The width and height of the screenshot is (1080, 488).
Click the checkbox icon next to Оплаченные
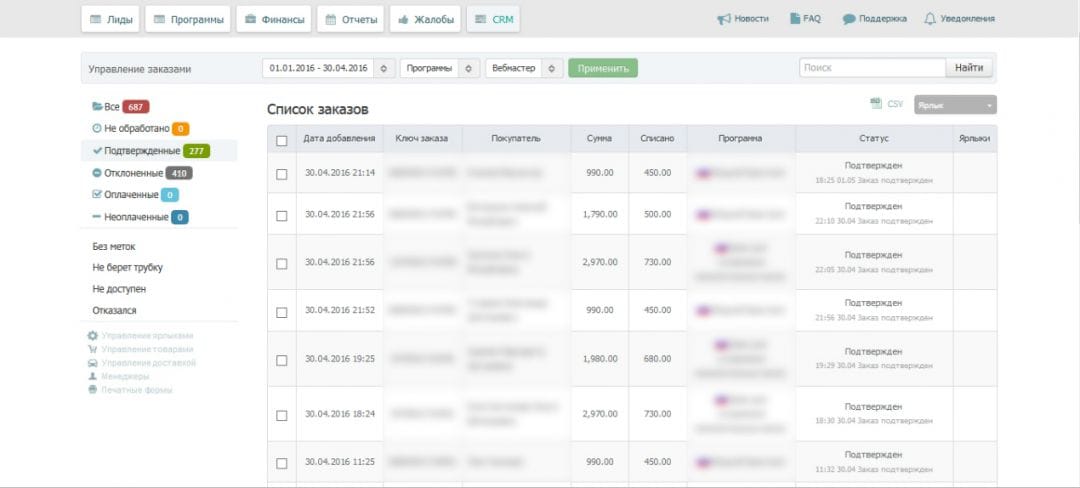(x=96, y=194)
